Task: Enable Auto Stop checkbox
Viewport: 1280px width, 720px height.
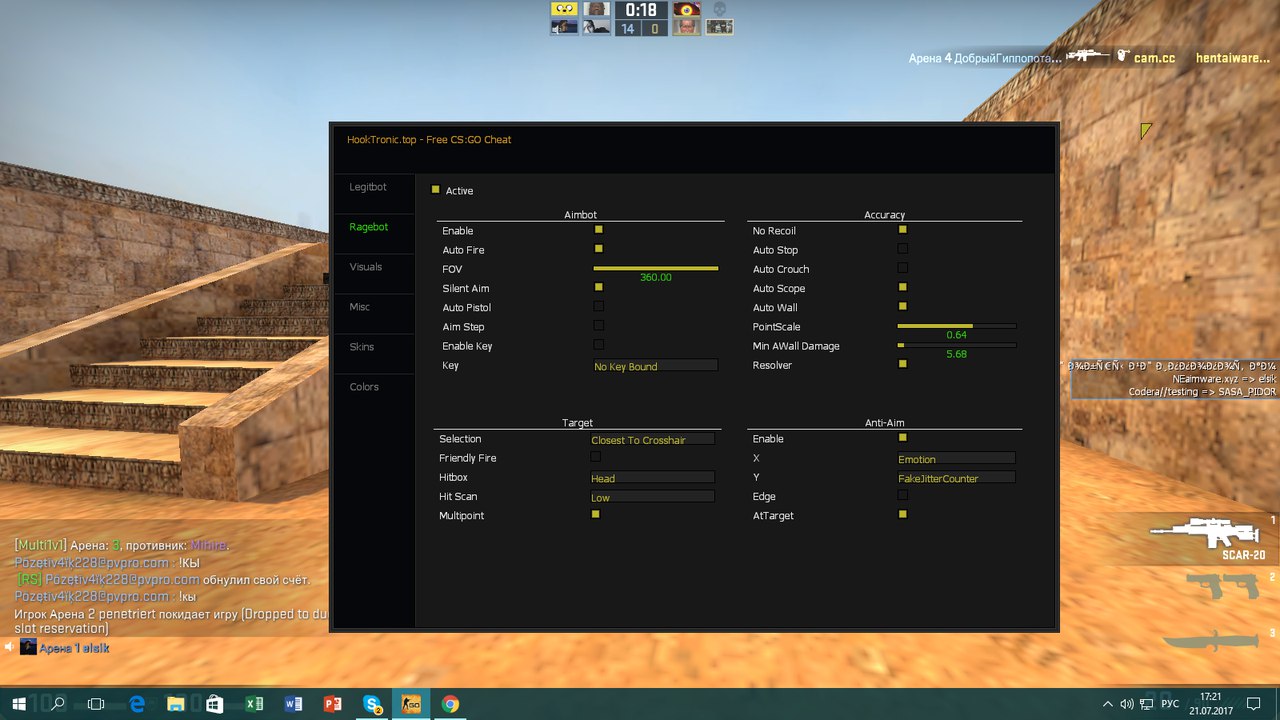Action: (x=902, y=248)
